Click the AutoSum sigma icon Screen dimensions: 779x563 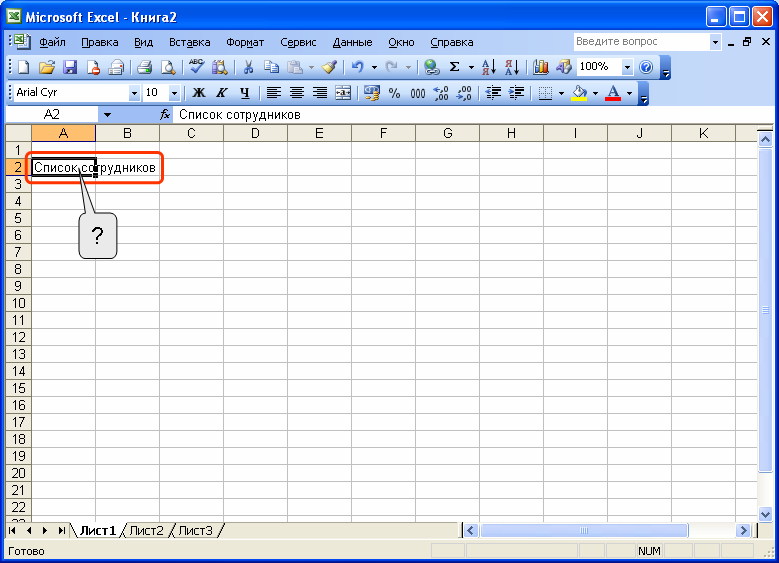tap(454, 67)
